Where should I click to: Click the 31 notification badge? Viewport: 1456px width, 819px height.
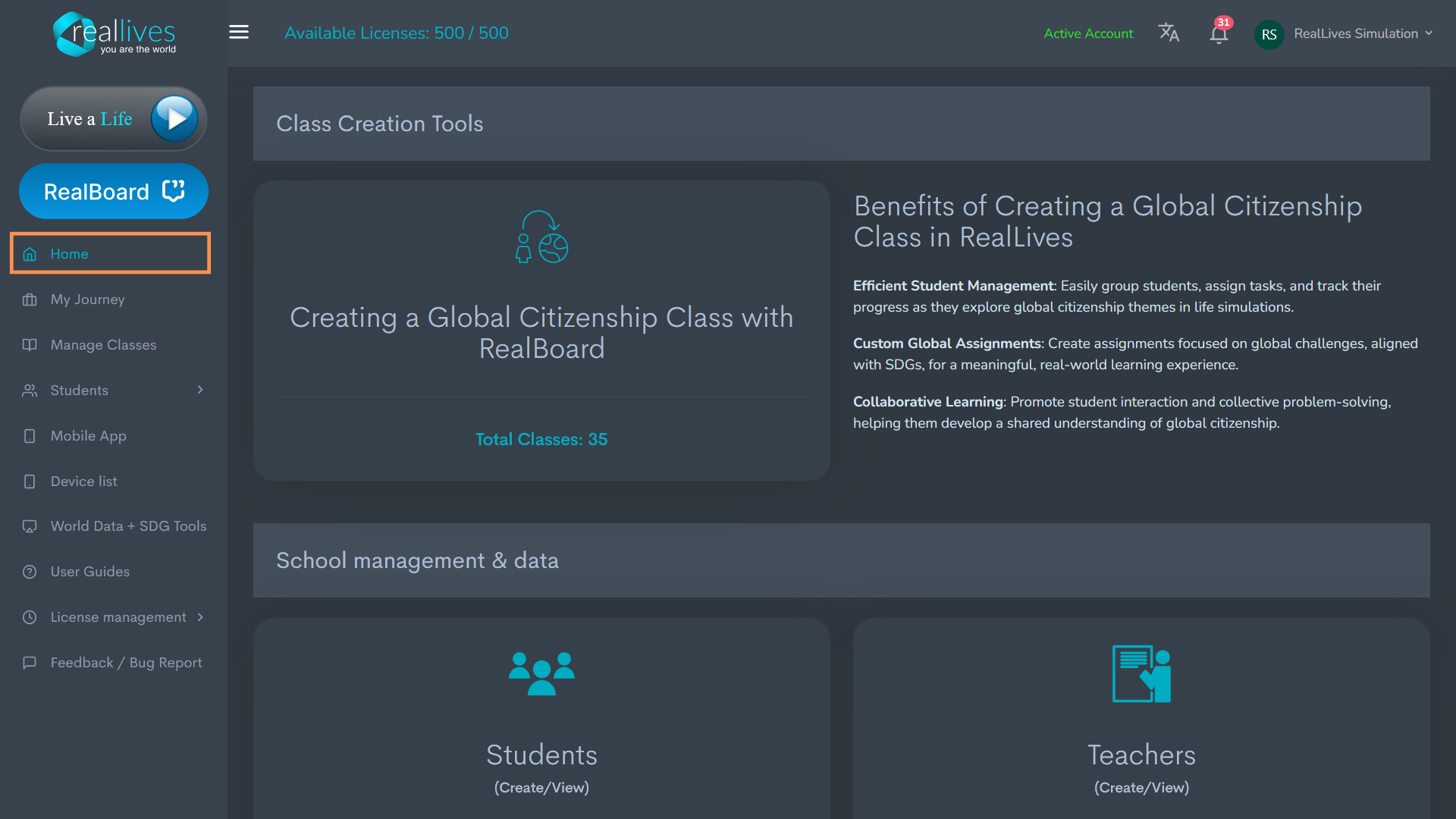(x=1223, y=22)
